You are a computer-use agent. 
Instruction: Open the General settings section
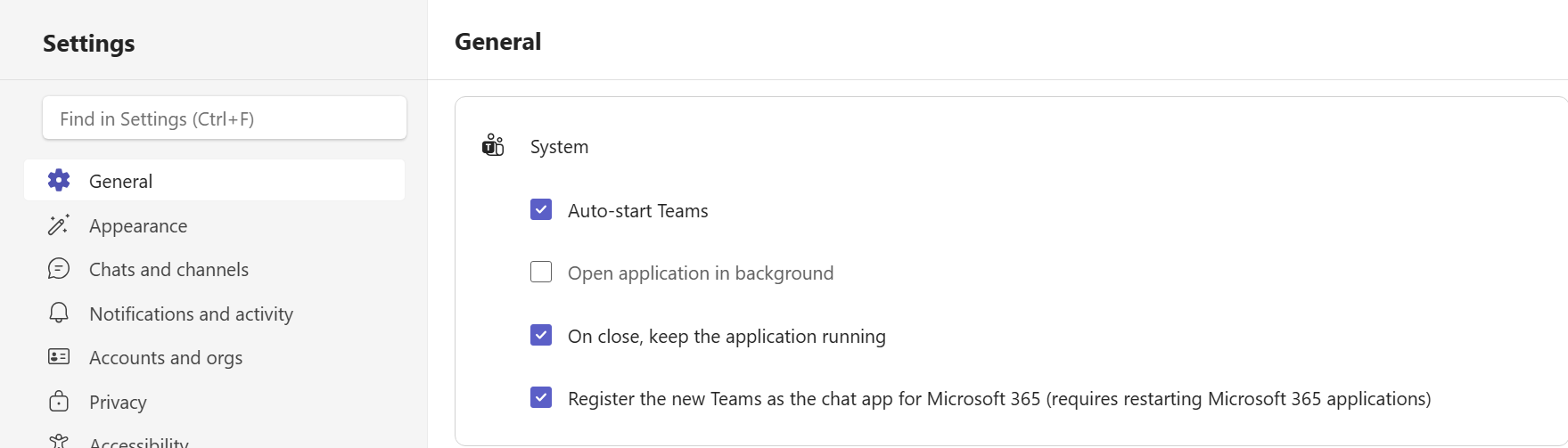(215, 180)
